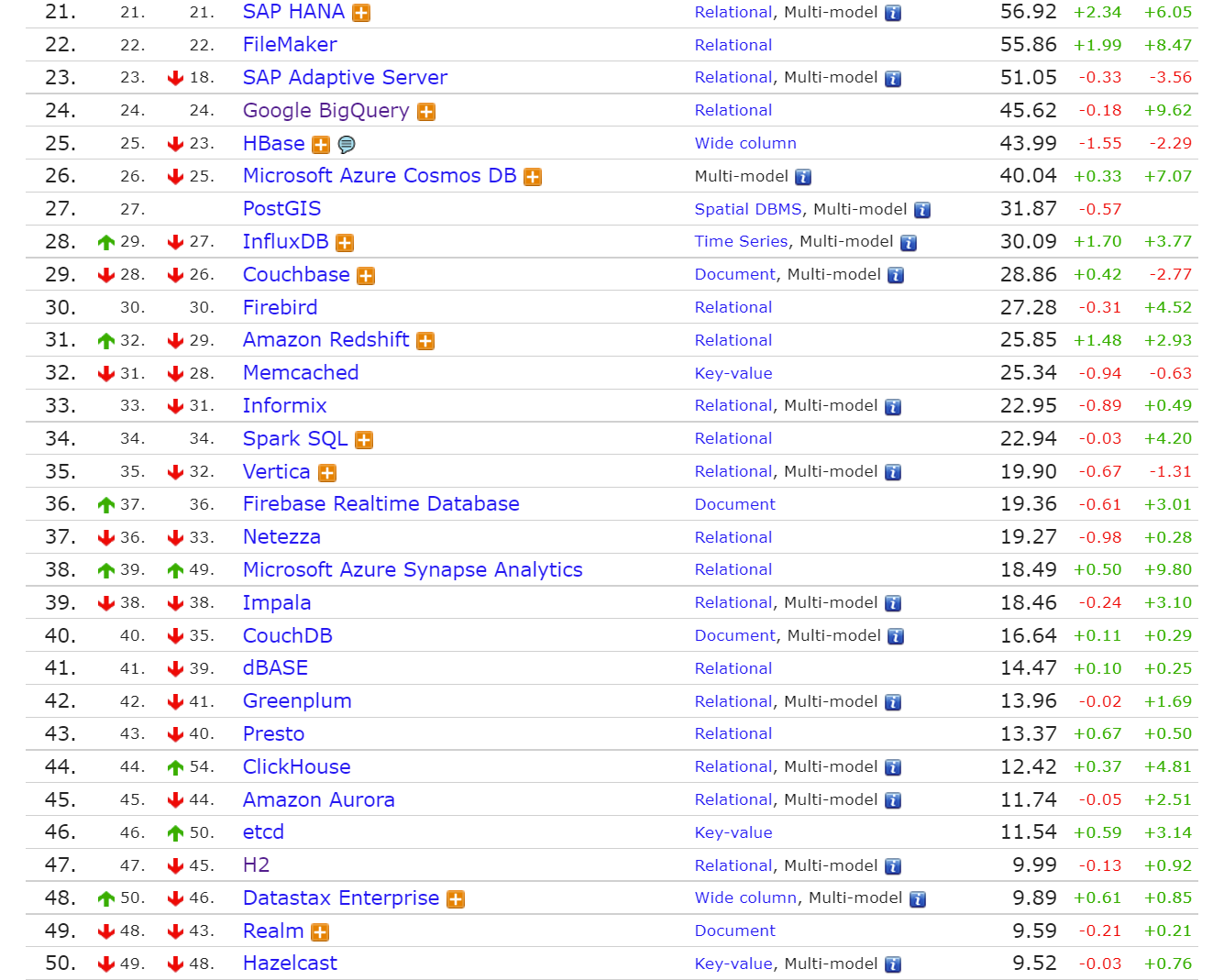Open the Google BigQuery link

coord(325,111)
